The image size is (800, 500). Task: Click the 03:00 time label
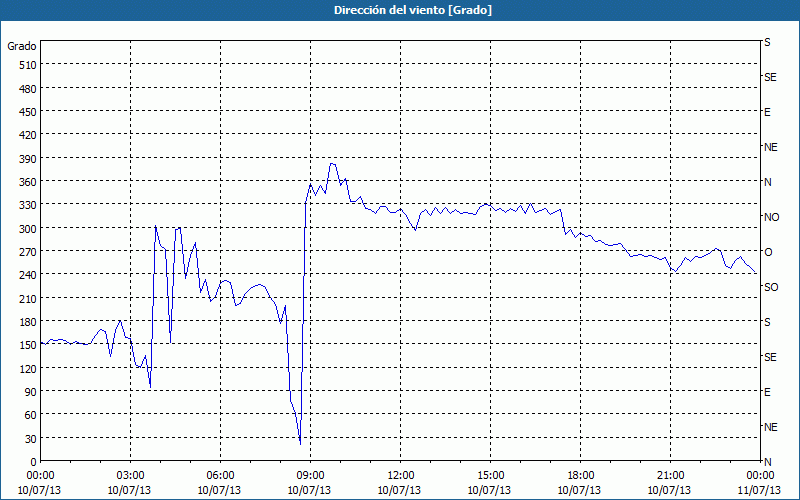point(130,476)
